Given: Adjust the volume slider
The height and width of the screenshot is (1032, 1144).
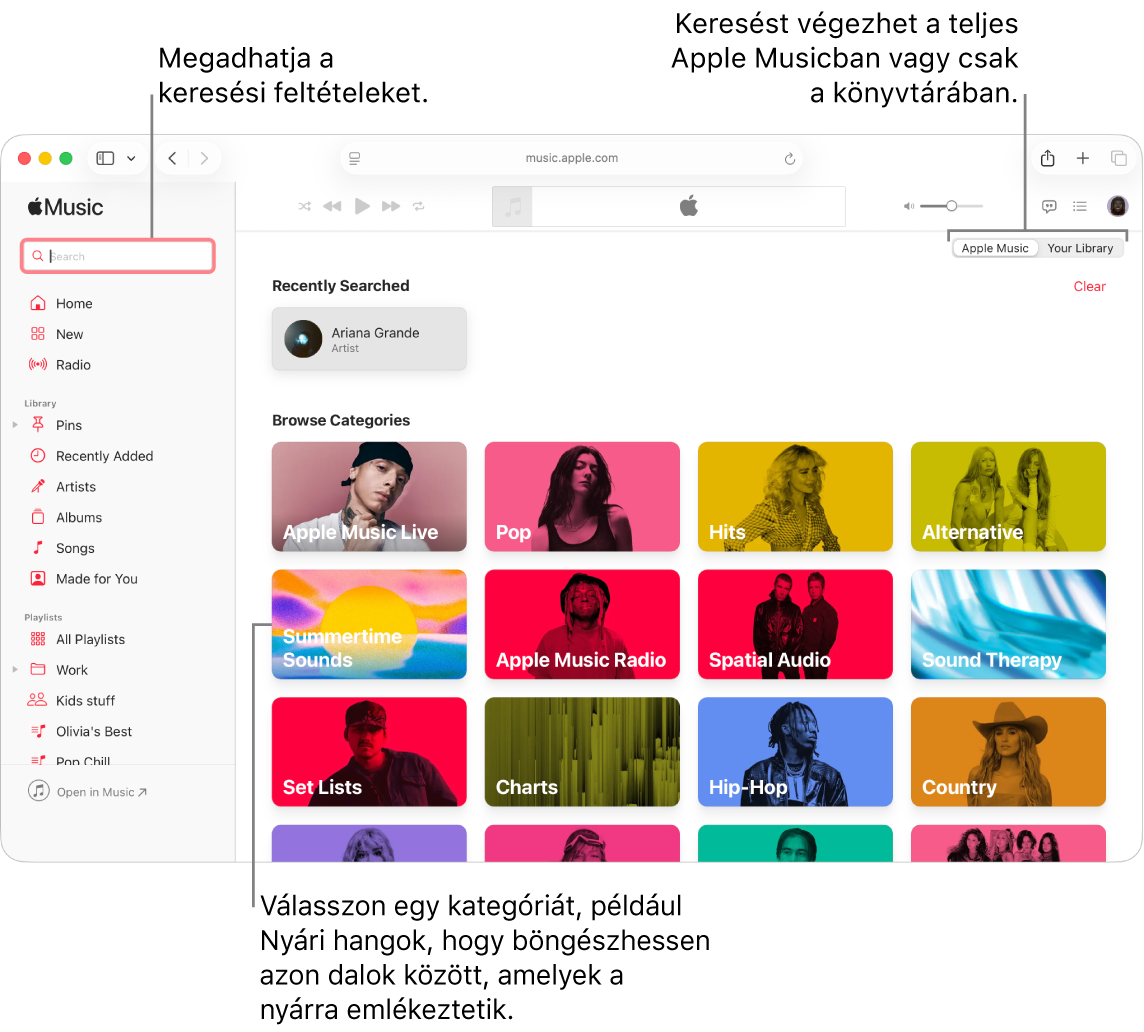Looking at the screenshot, I should click(x=950, y=206).
